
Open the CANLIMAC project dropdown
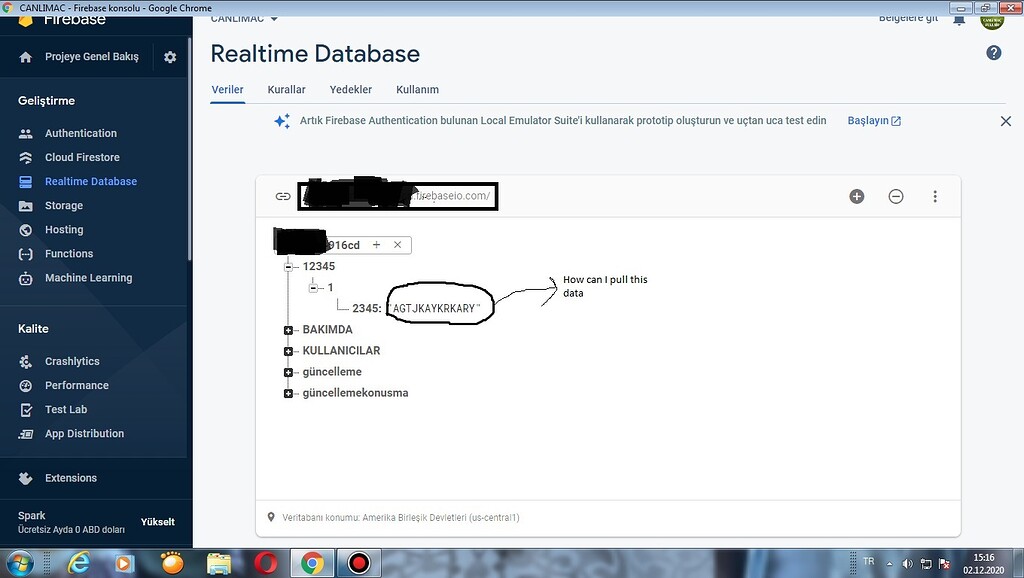pos(244,19)
